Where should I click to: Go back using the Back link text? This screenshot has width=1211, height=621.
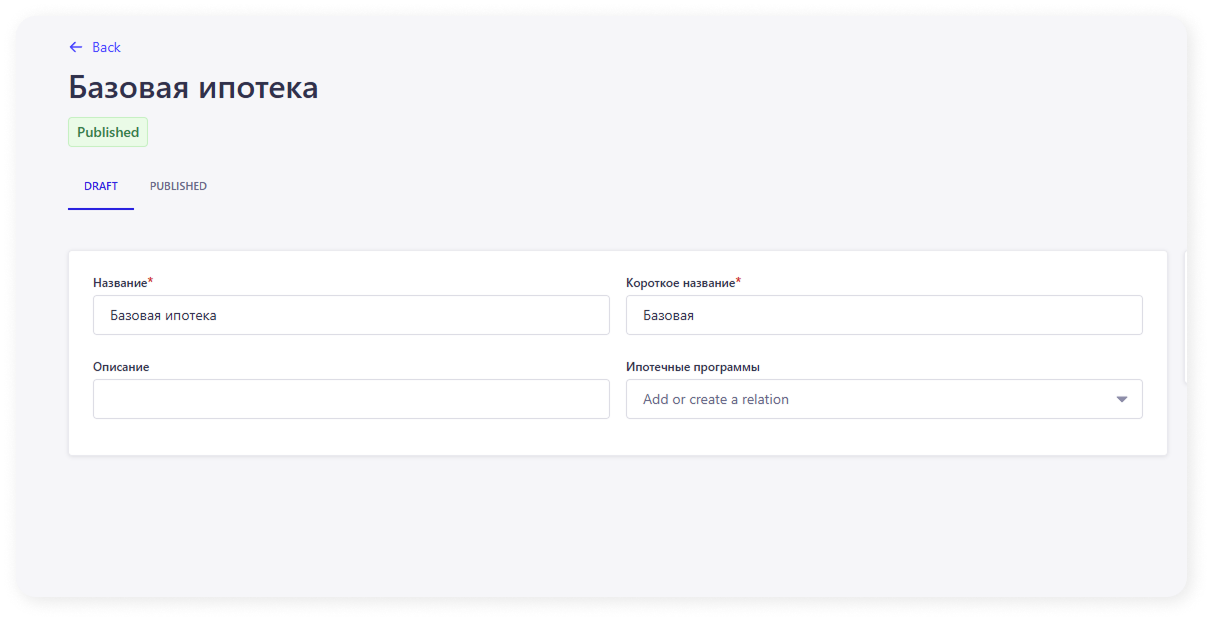(106, 47)
